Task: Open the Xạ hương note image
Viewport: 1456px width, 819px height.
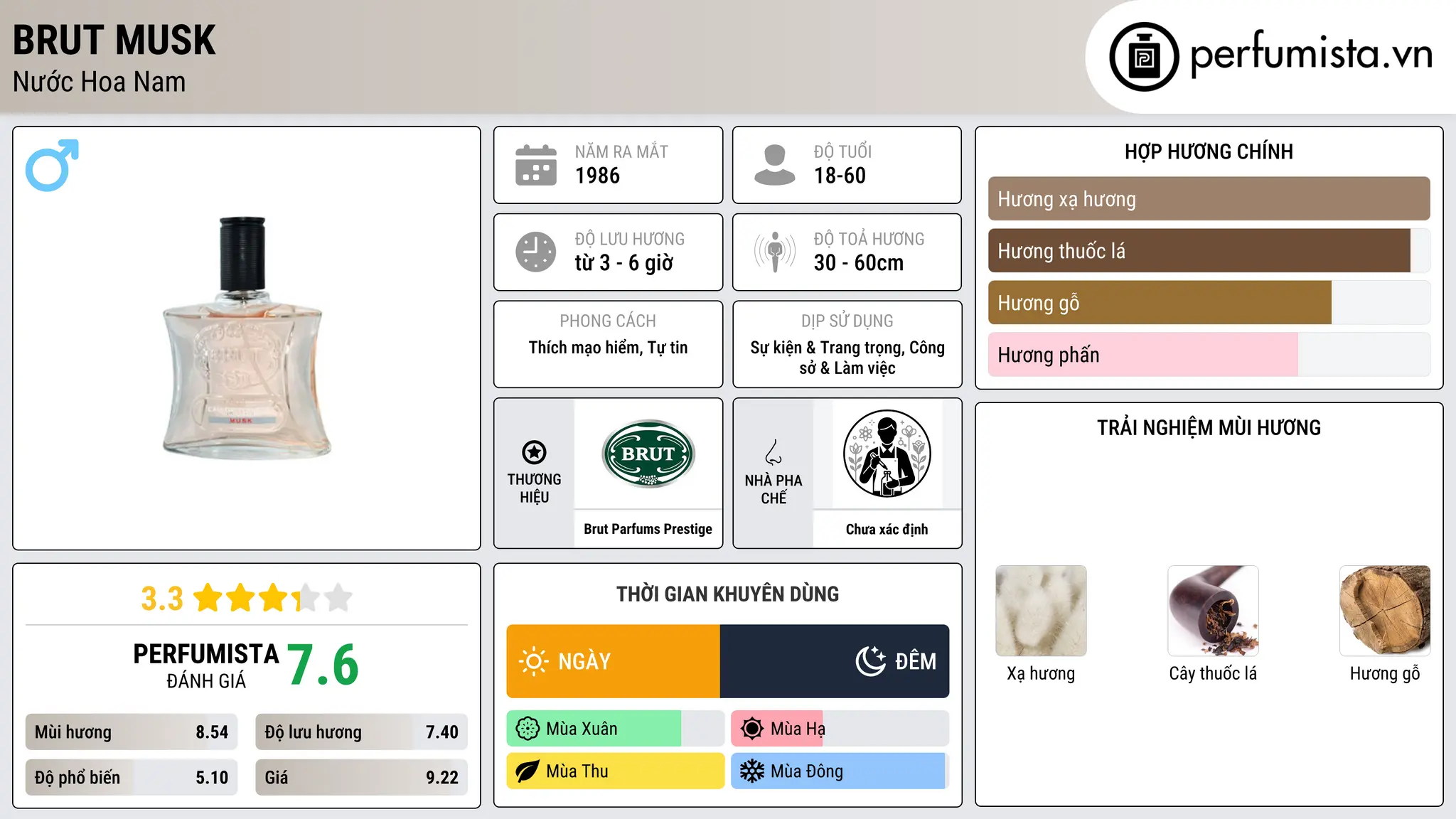Action: (1041, 611)
